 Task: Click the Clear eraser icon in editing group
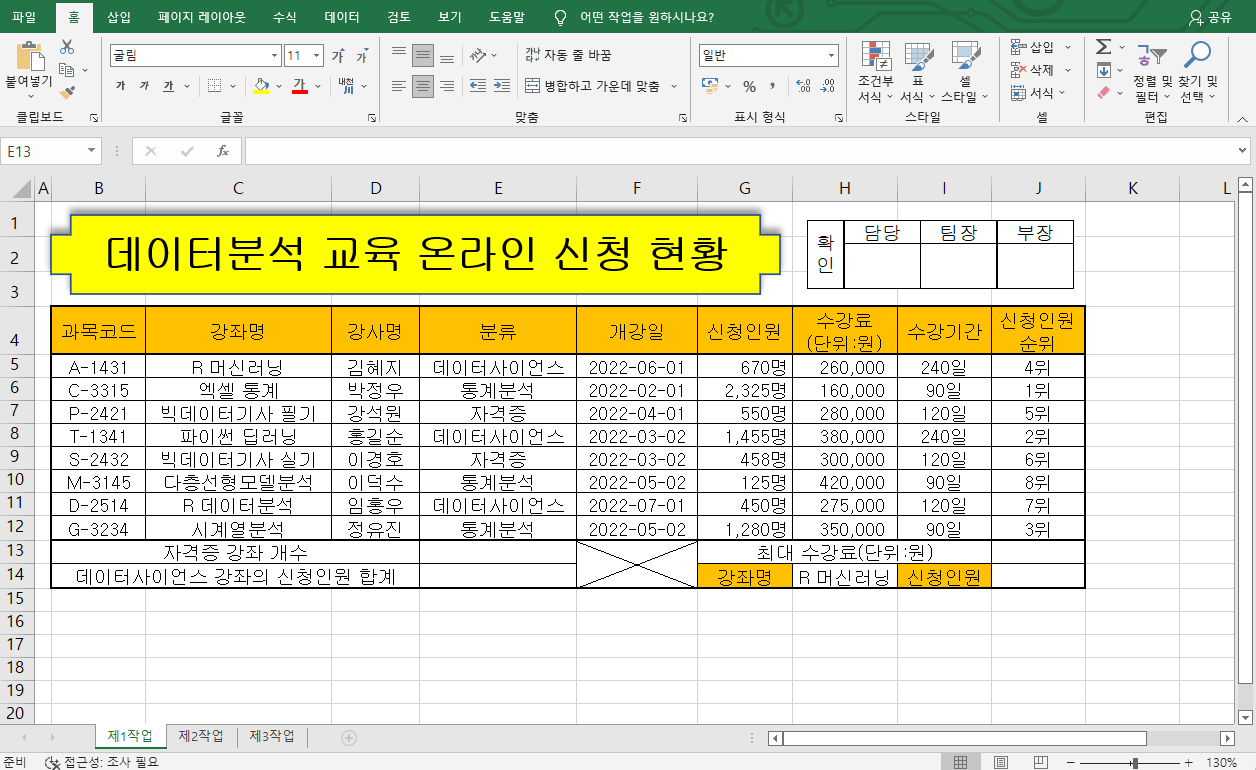1103,92
